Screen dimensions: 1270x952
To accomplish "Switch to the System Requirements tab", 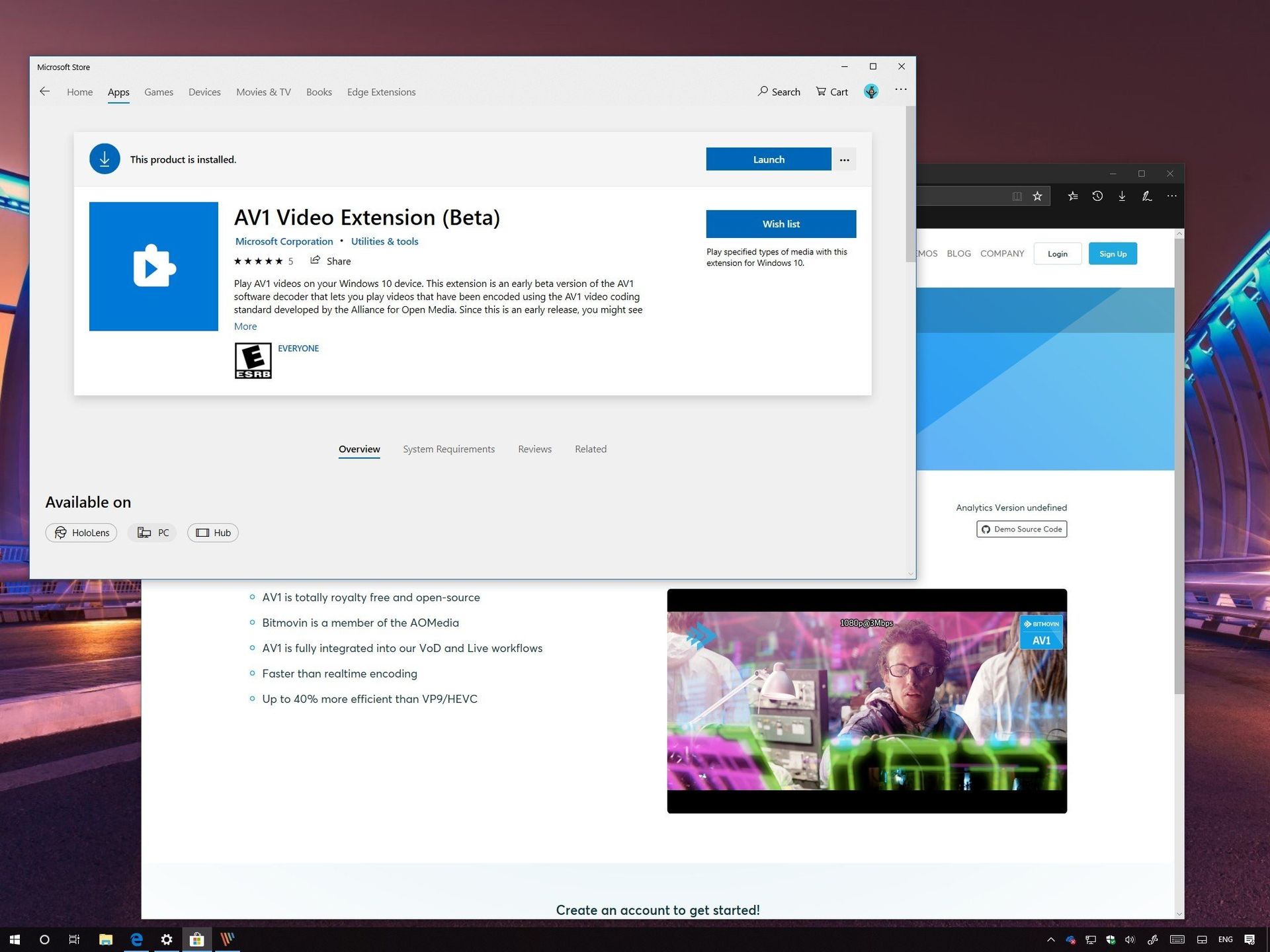I will point(448,449).
